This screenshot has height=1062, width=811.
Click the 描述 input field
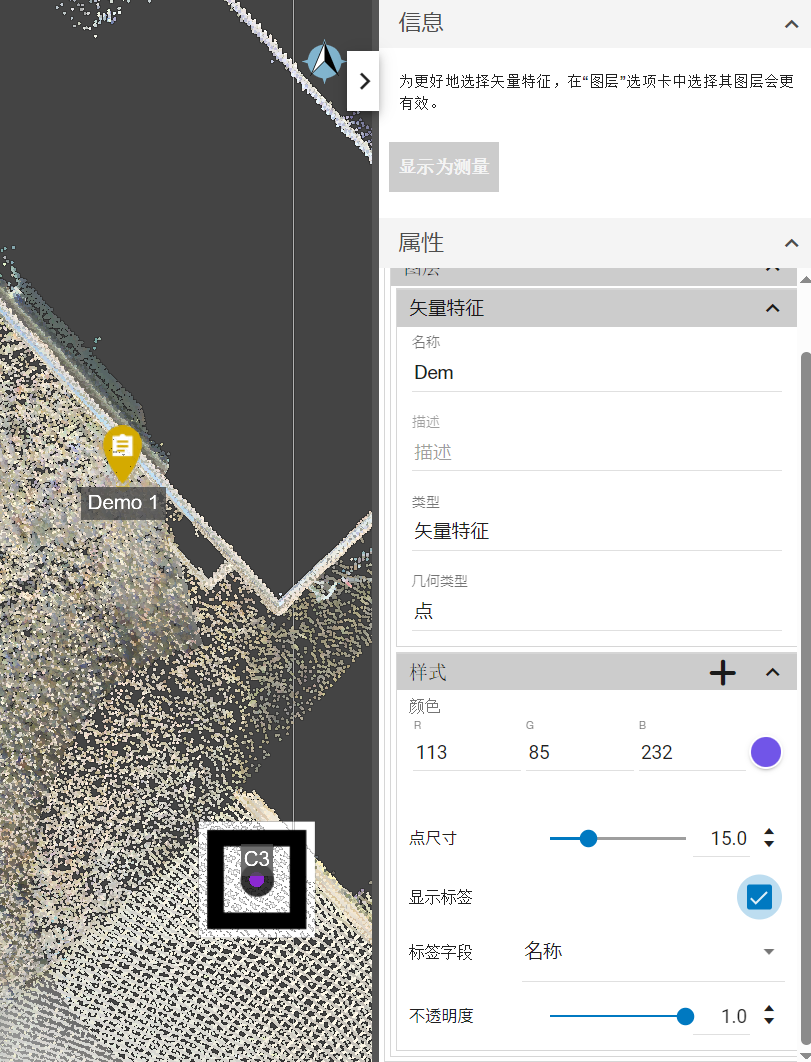coord(596,452)
